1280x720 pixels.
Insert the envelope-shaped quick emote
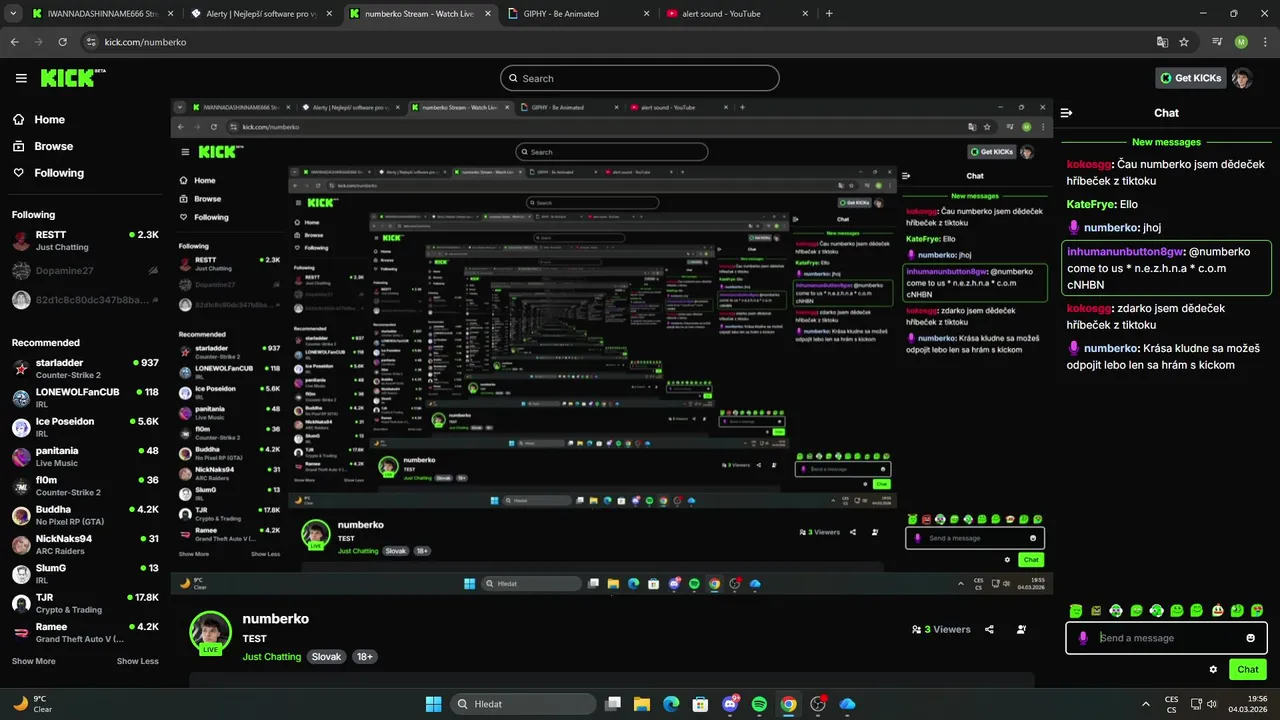[1096, 610]
